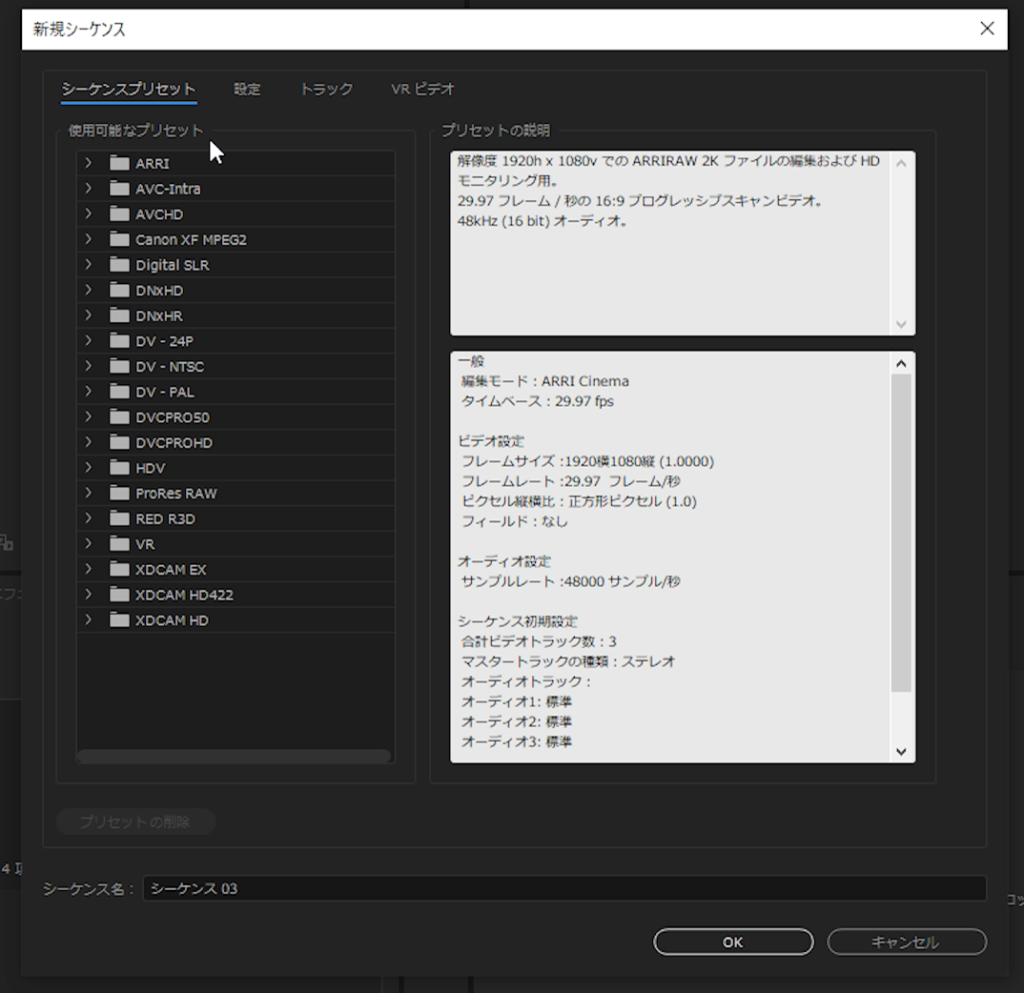
Task: Click the DV - PAL folder icon
Action: pyautogui.click(x=120, y=391)
